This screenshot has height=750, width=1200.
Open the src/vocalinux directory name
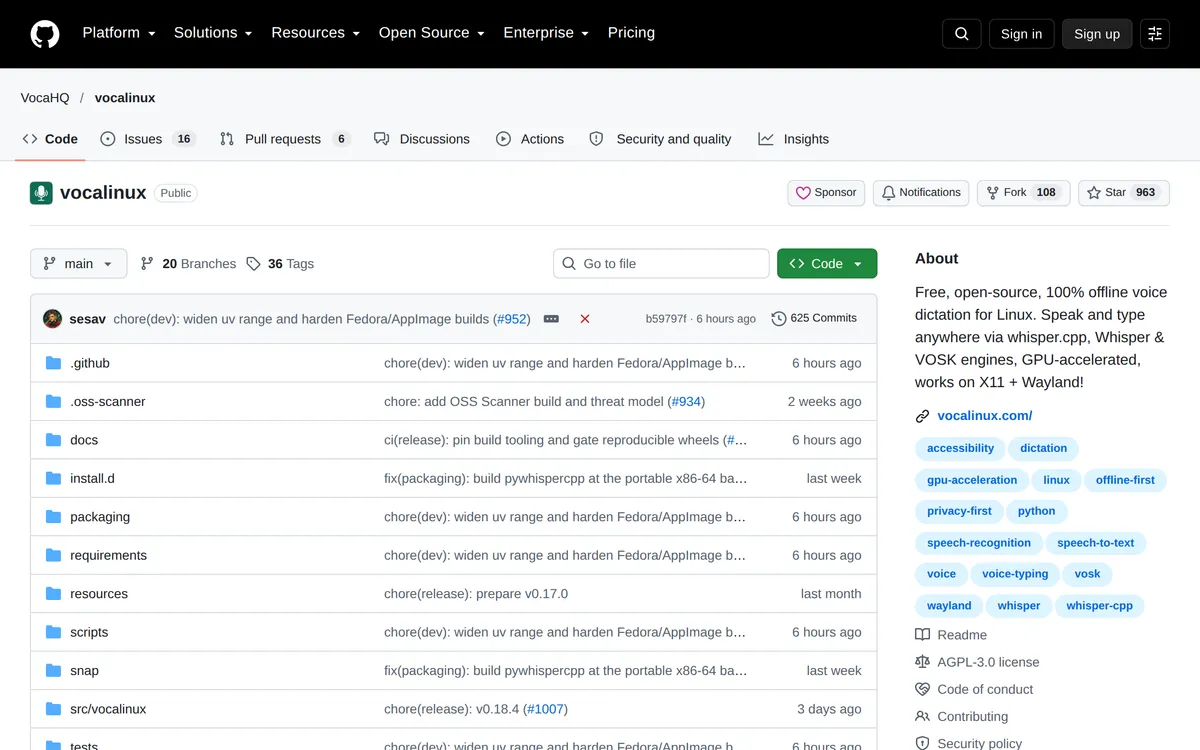[108, 709]
